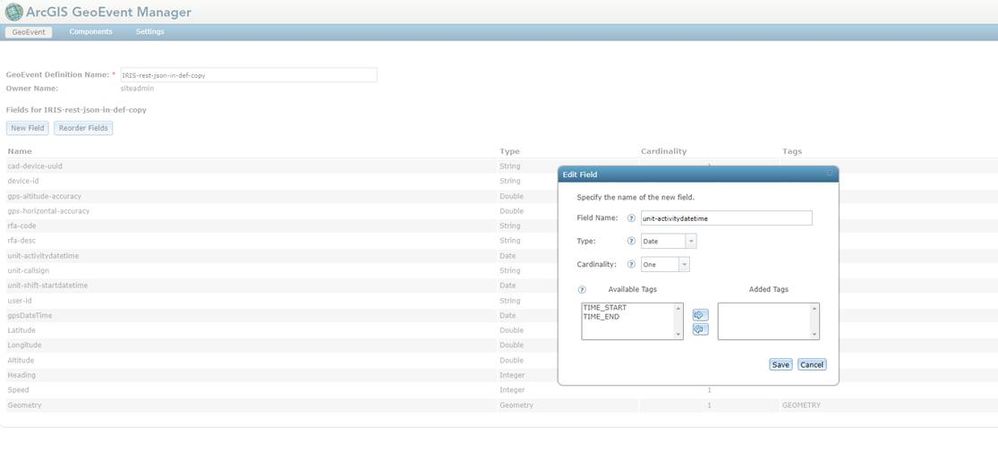This screenshot has height=469, width=998.
Task: Click the Field Name input box
Action: tap(726, 218)
